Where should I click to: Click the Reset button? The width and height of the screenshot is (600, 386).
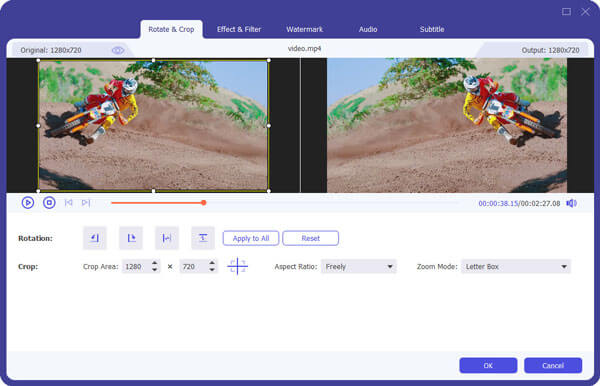310,238
